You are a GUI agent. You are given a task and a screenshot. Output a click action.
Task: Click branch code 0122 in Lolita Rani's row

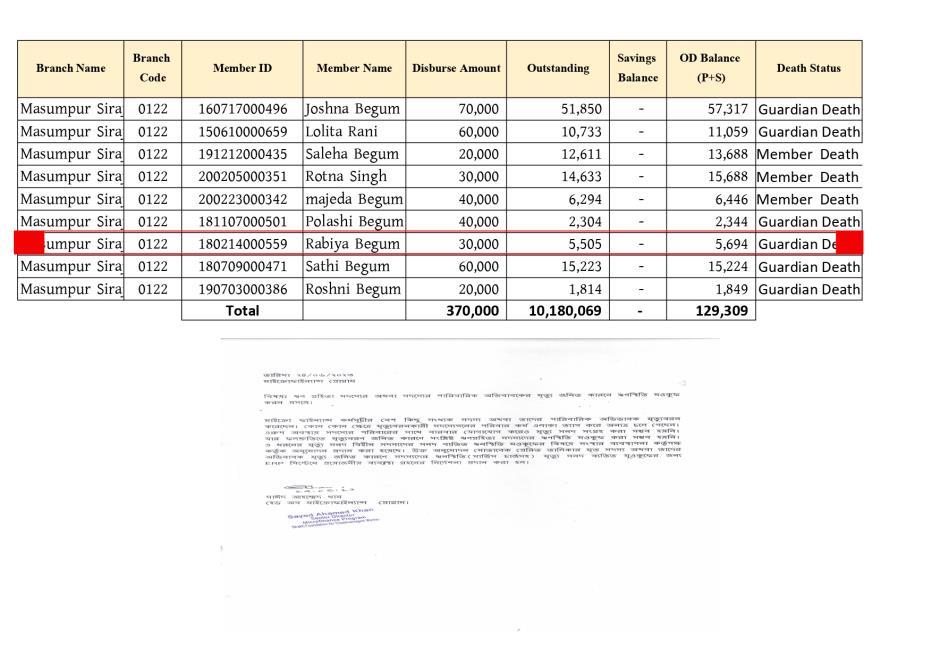point(153,132)
